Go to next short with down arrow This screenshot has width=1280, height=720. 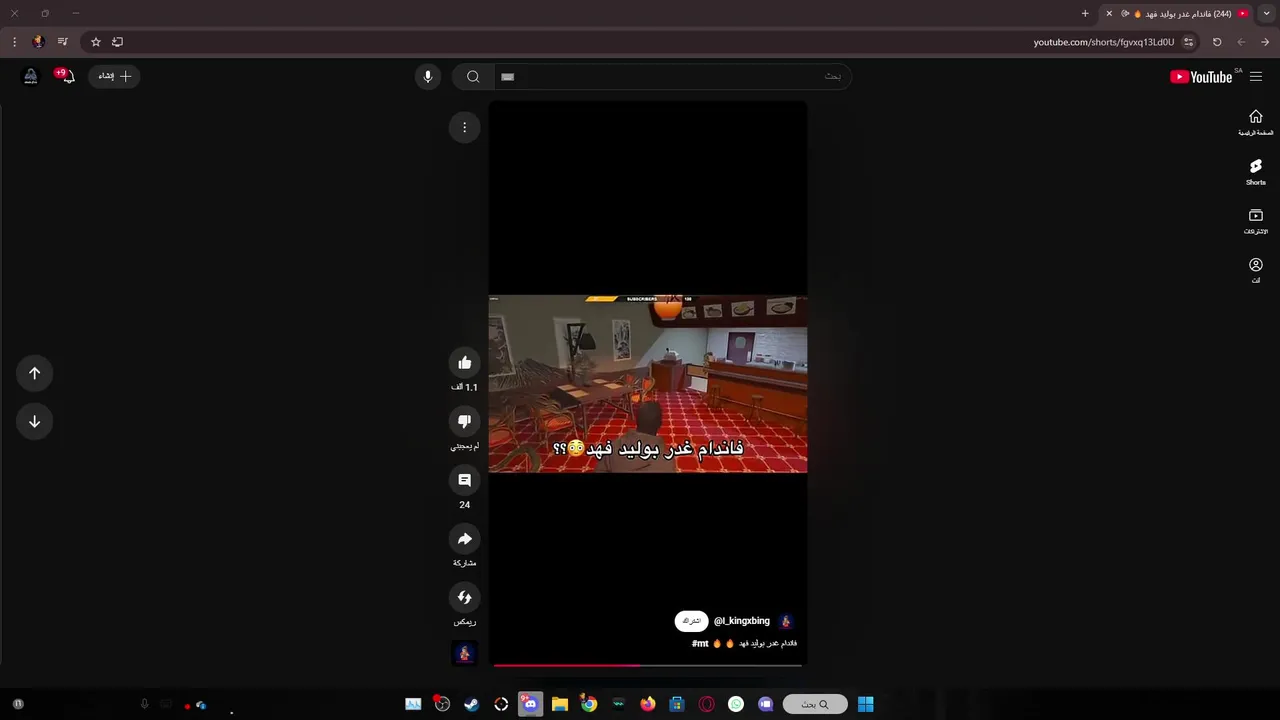tap(34, 421)
